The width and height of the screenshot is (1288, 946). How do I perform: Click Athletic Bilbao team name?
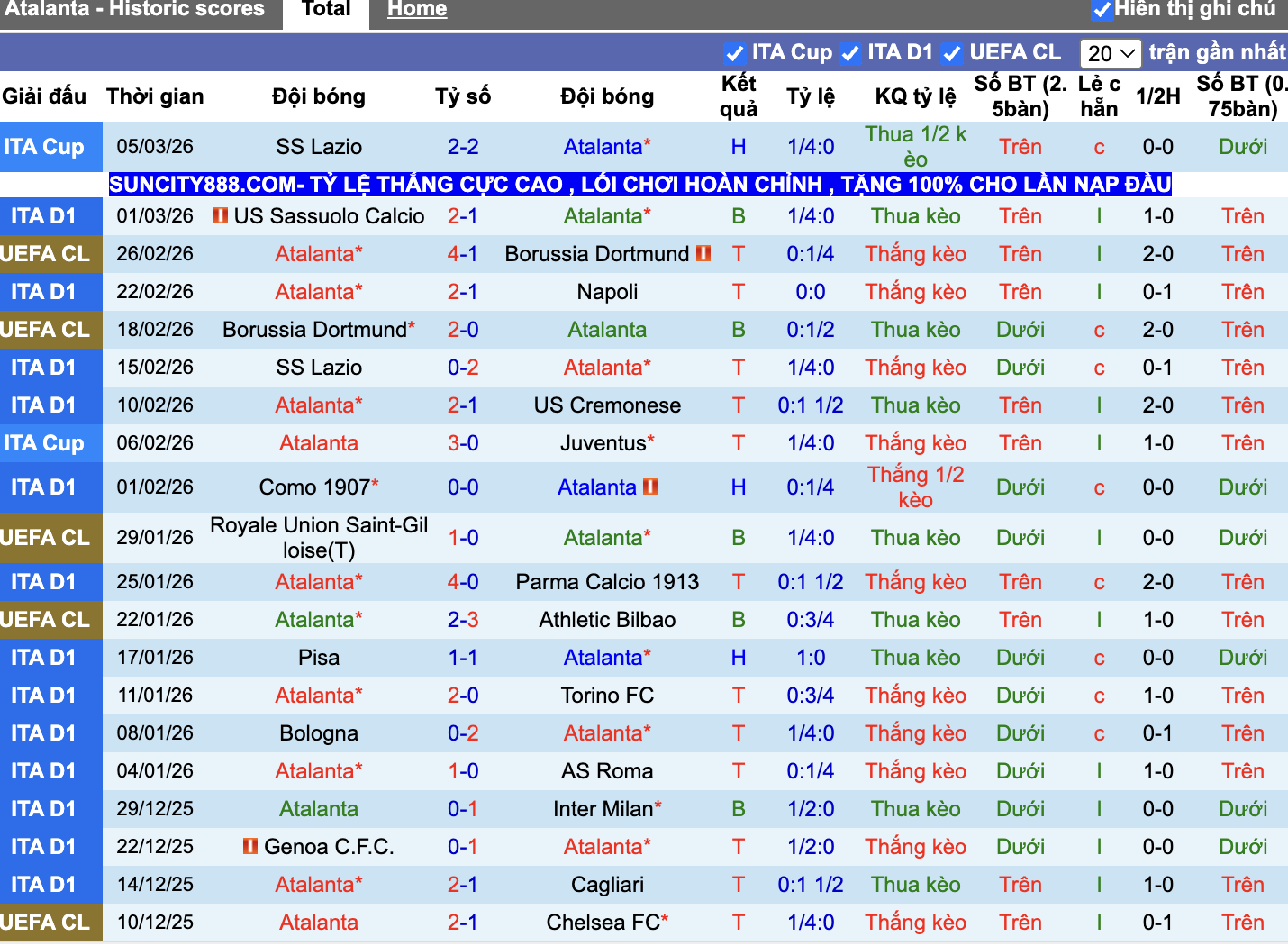[608, 620]
